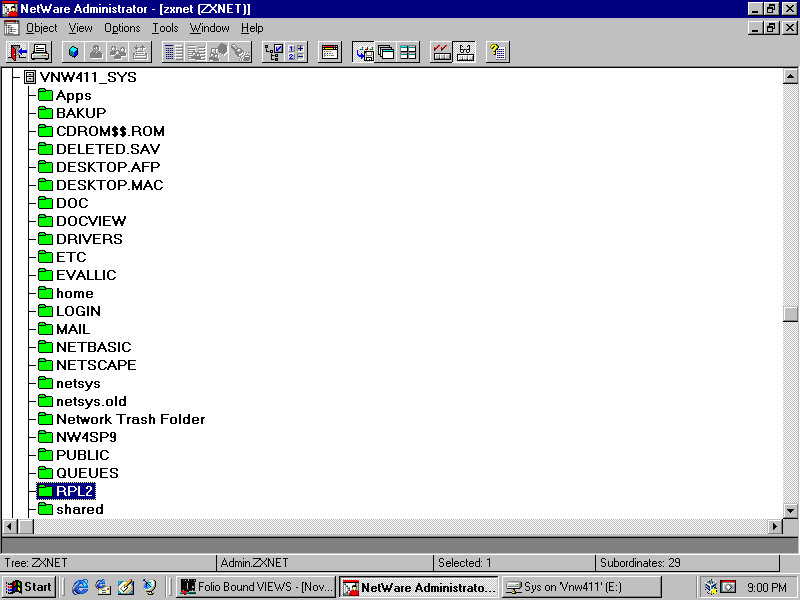
Task: Click horizontal scrollbar right arrow
Action: tap(775, 526)
